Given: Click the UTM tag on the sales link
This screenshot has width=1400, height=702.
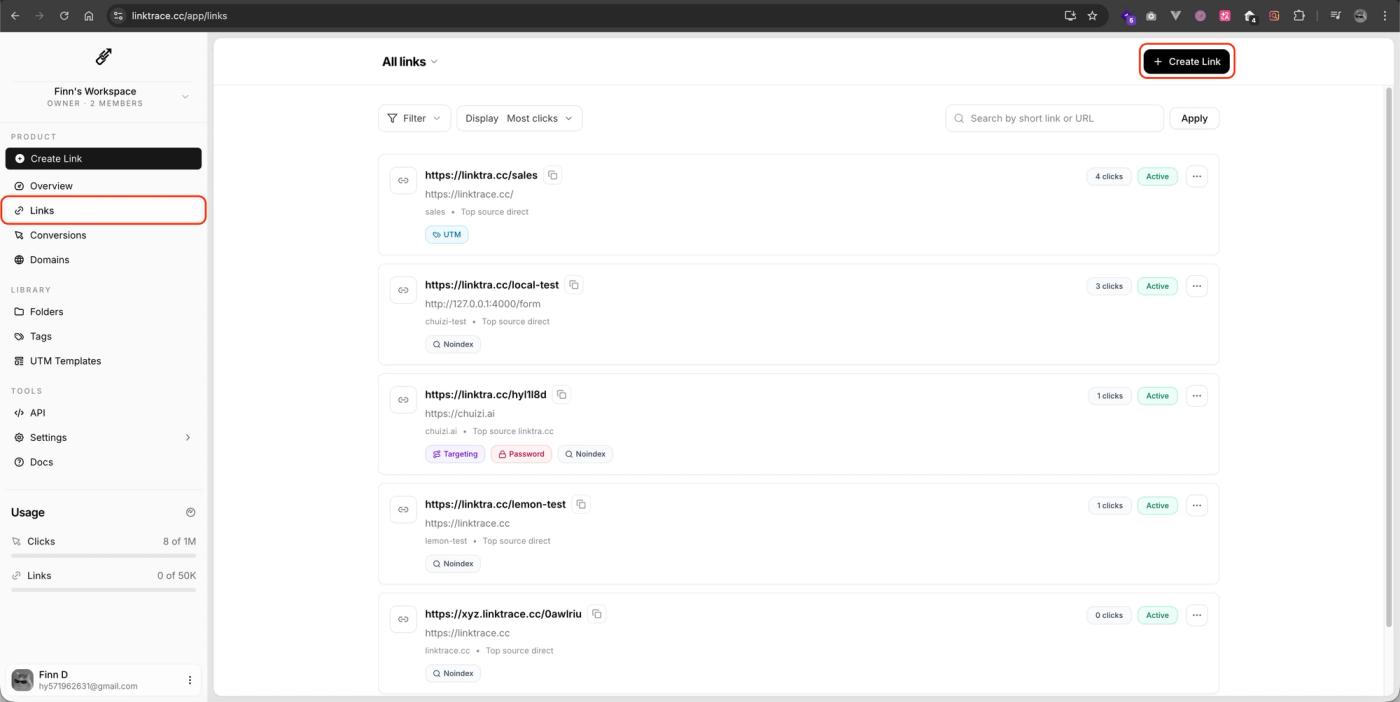Looking at the screenshot, I should [447, 234].
